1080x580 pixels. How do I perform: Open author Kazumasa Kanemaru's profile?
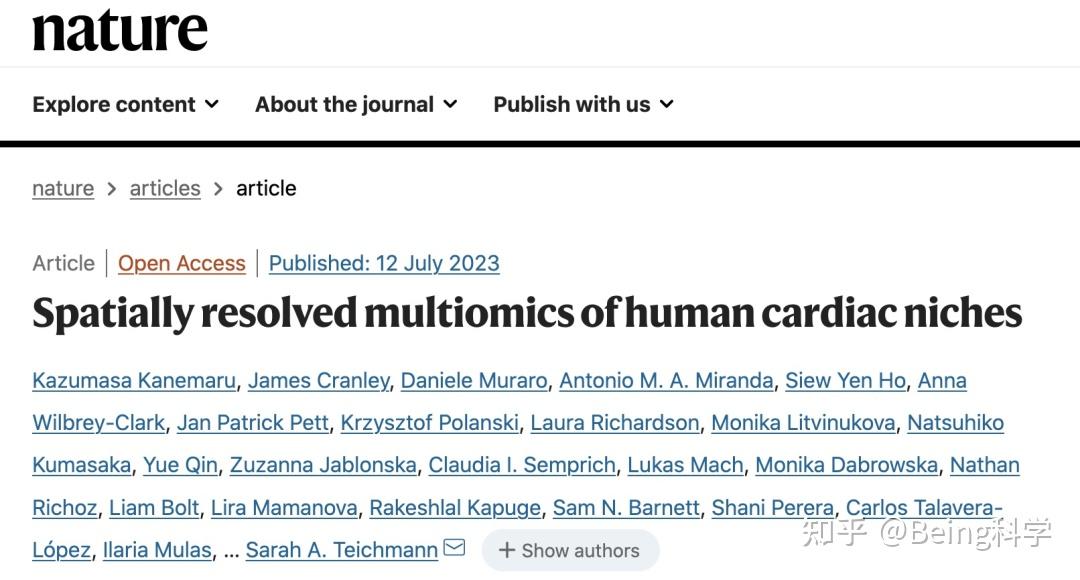point(134,380)
